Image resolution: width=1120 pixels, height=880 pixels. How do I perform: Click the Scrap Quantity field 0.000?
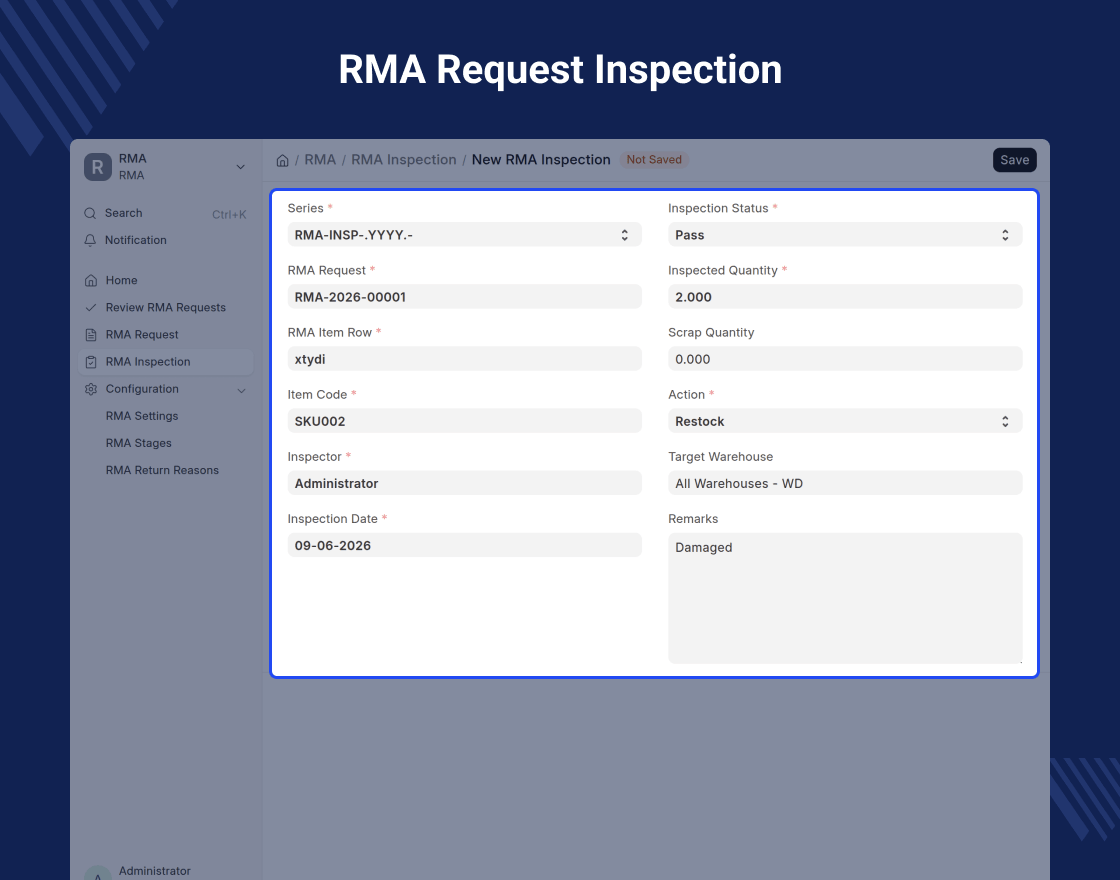pos(845,359)
